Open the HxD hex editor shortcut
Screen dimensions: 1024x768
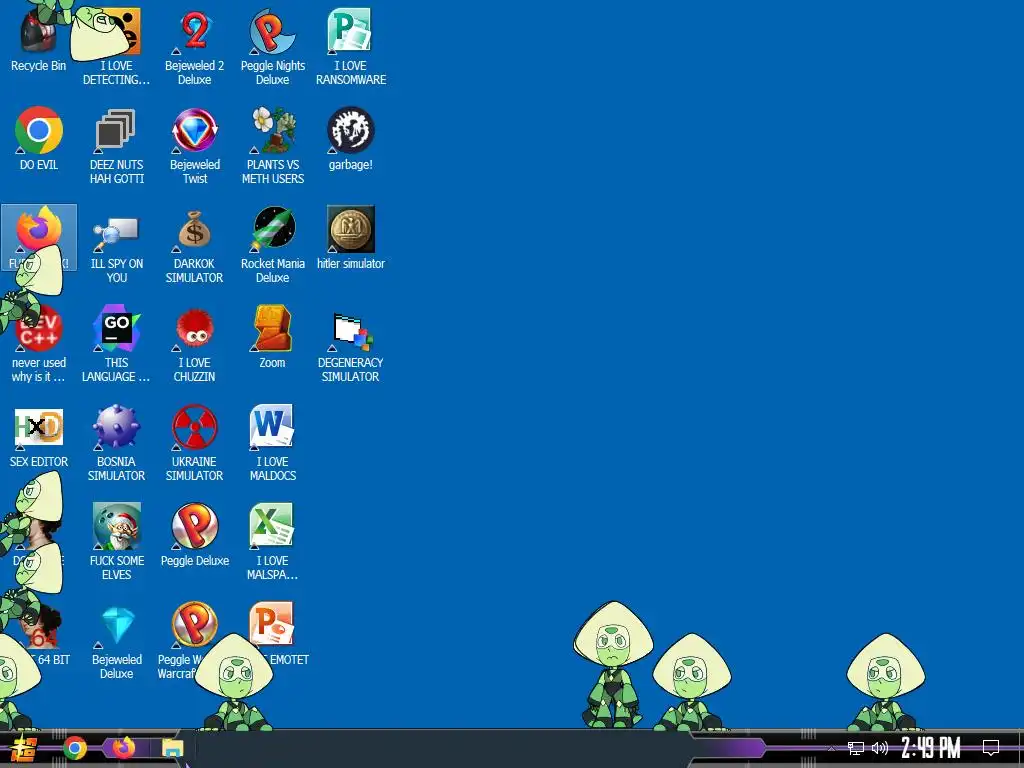tap(39, 436)
